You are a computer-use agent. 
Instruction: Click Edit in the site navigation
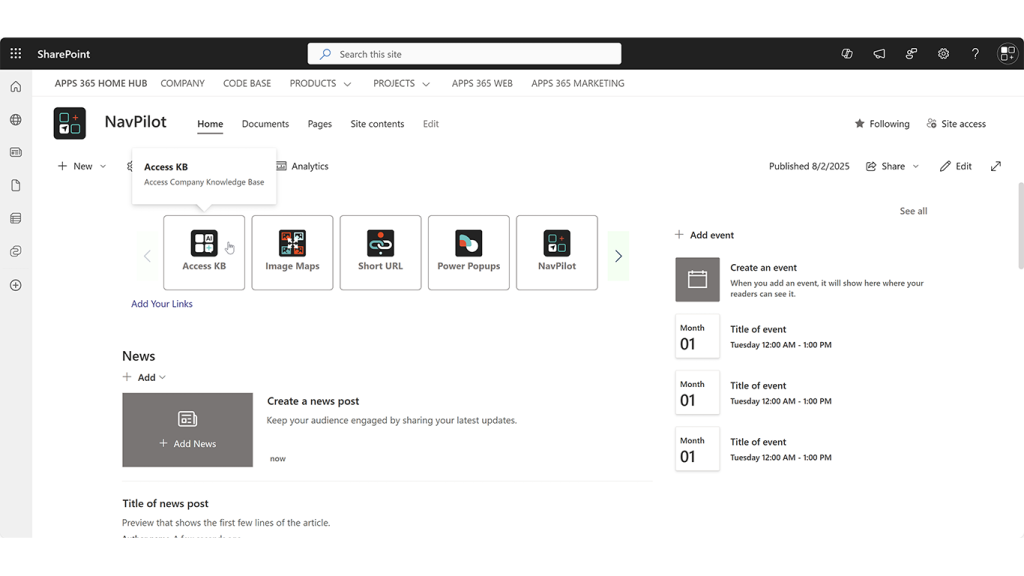click(430, 124)
